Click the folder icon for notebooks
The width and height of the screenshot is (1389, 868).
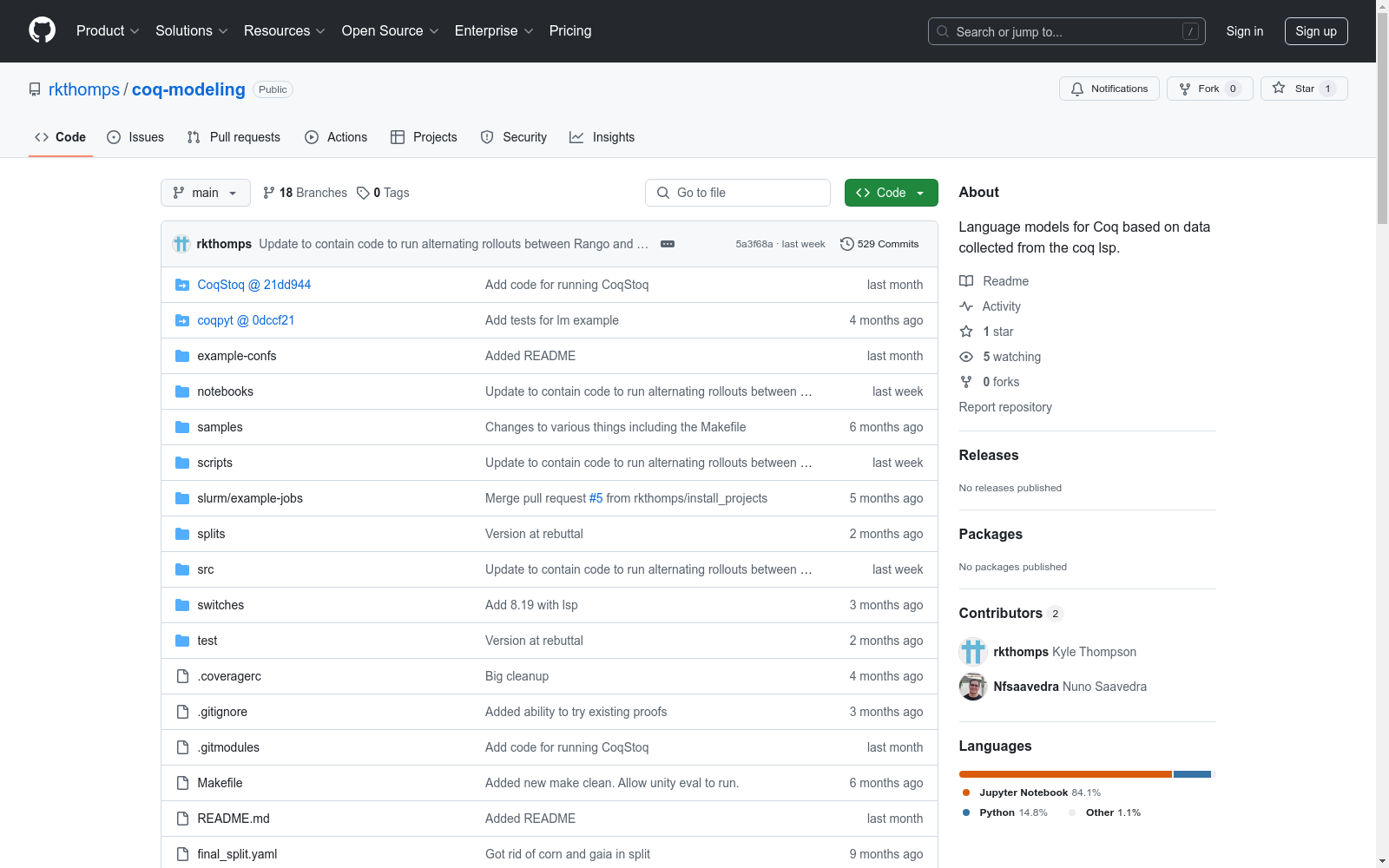pyautogui.click(x=182, y=391)
